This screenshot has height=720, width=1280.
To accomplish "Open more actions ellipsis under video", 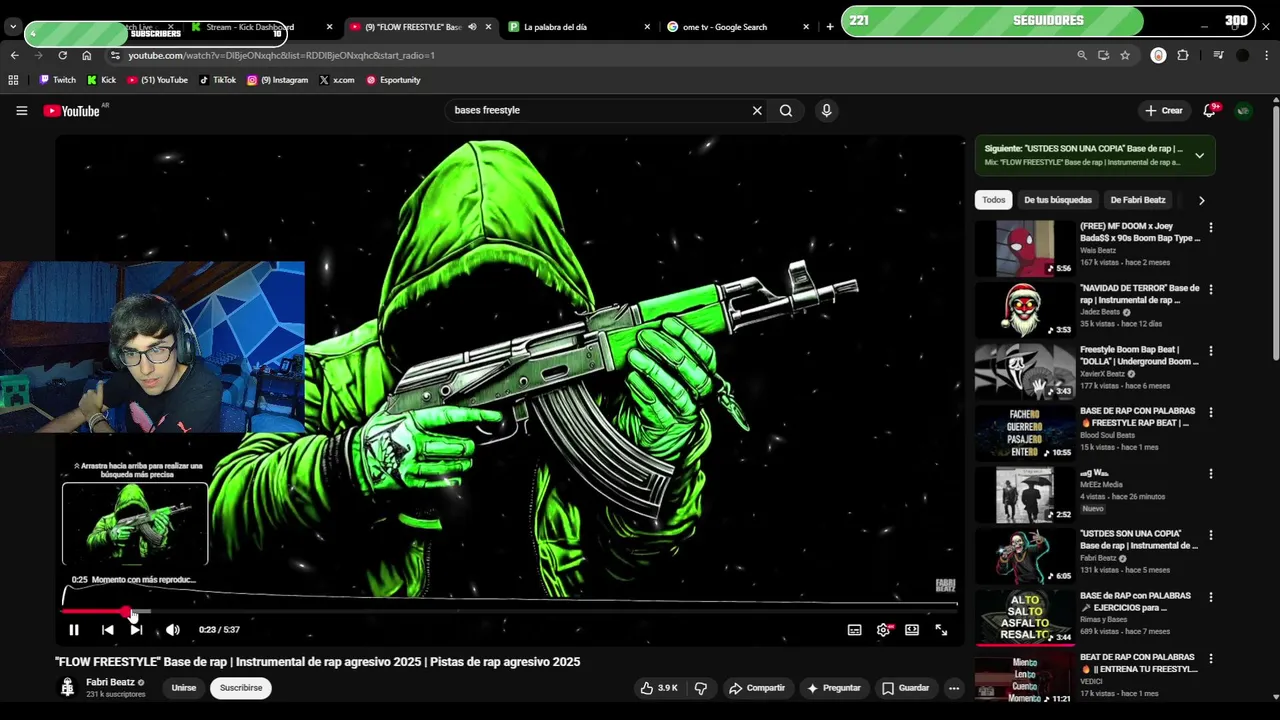I will pyautogui.click(x=954, y=688).
